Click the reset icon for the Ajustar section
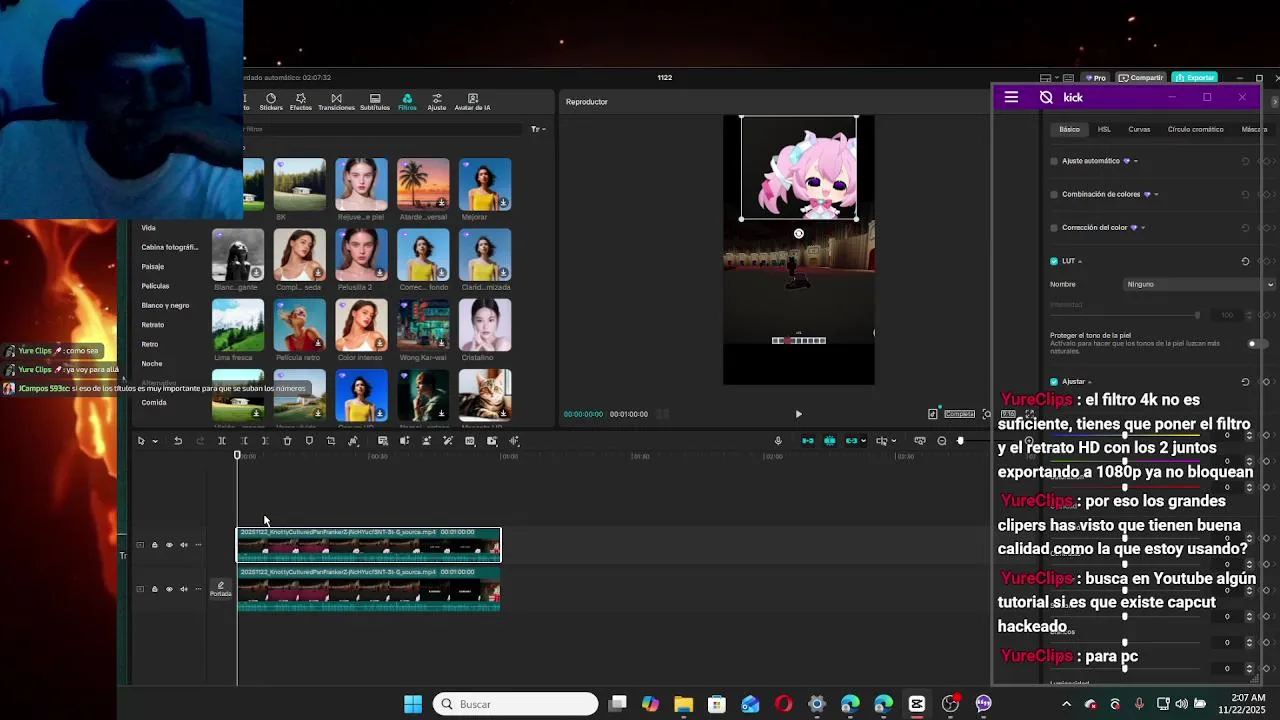This screenshot has height=720, width=1280. click(1245, 382)
